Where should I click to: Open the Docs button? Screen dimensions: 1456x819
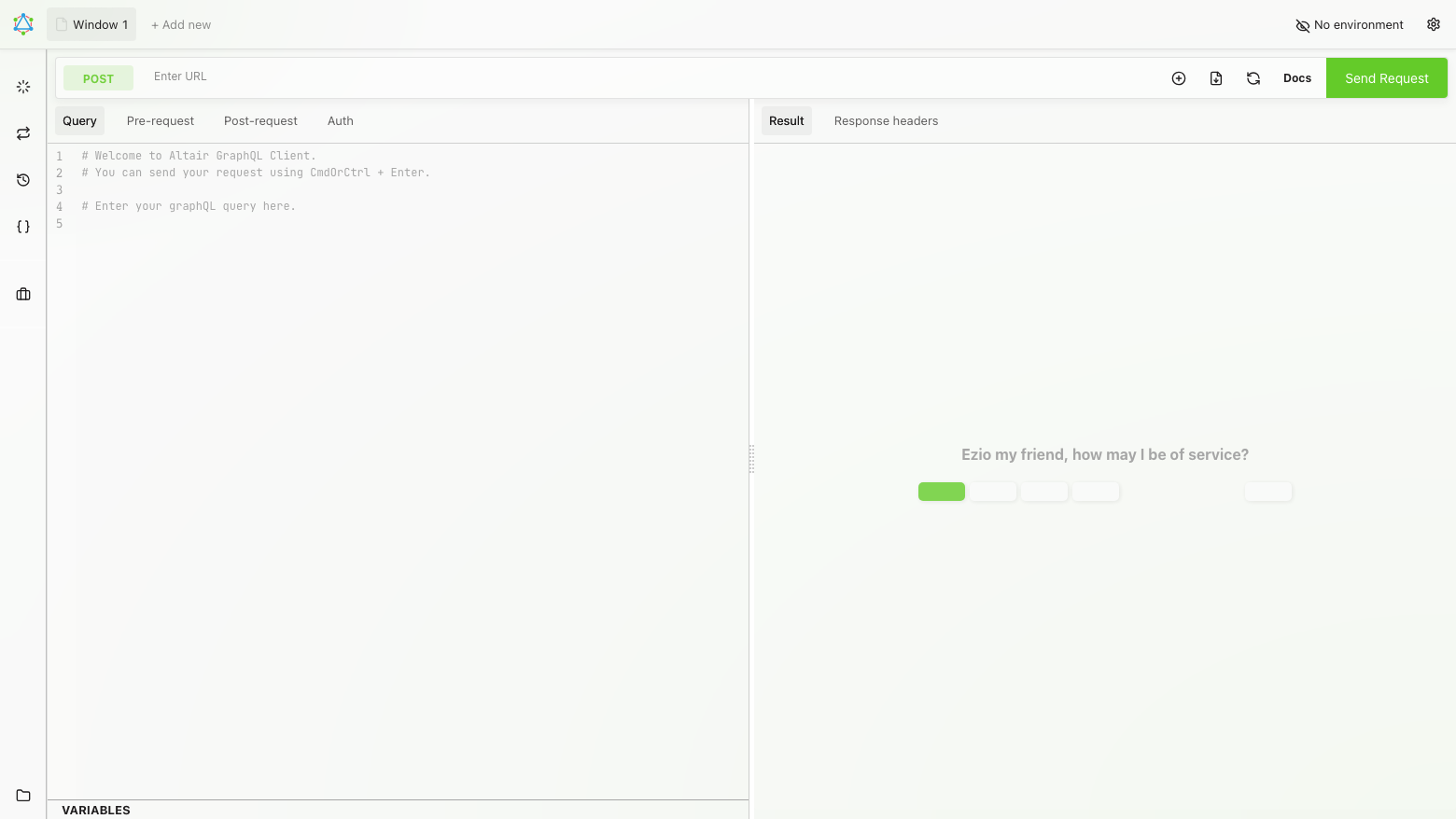pos(1297,78)
